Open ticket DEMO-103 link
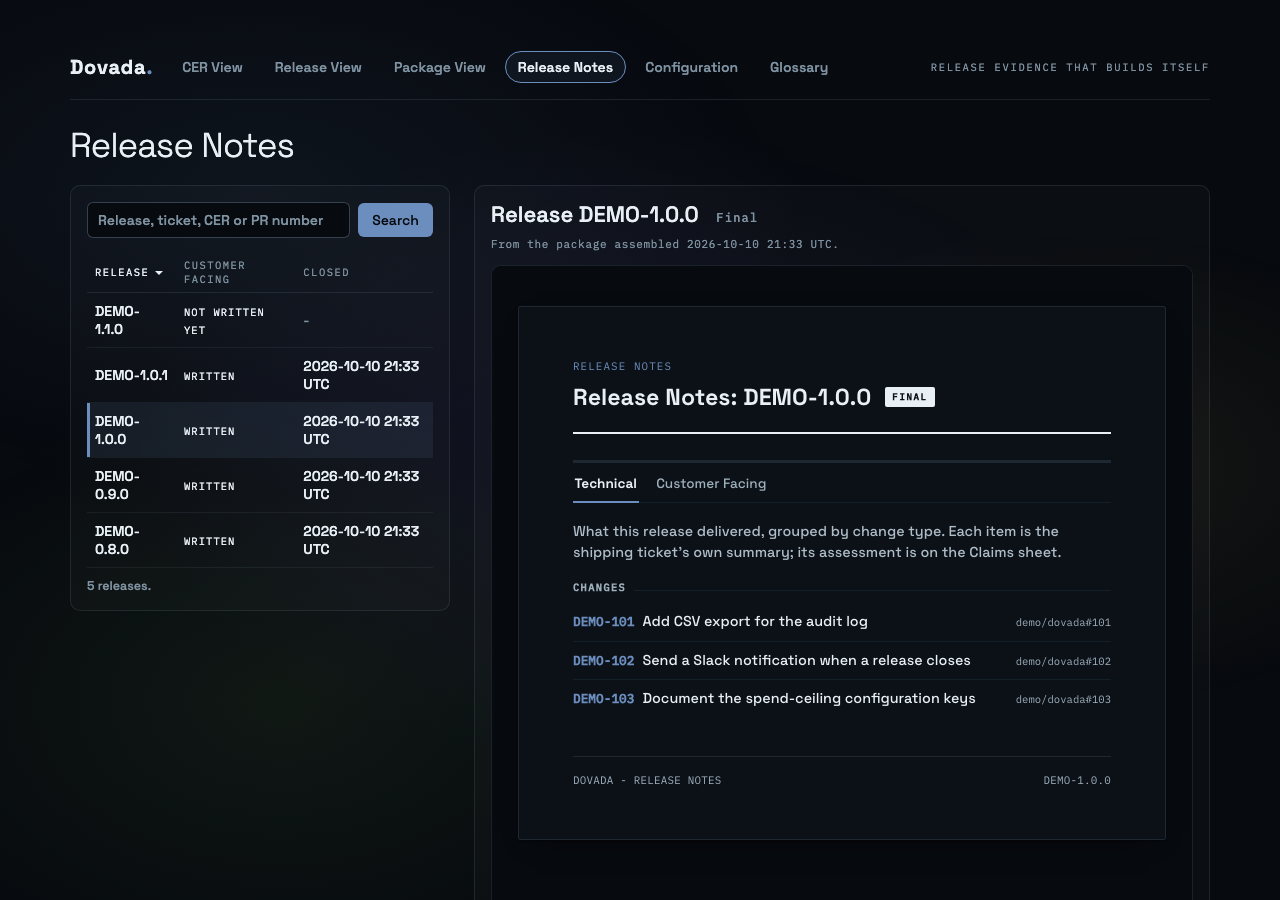The width and height of the screenshot is (1280, 900). click(603, 699)
